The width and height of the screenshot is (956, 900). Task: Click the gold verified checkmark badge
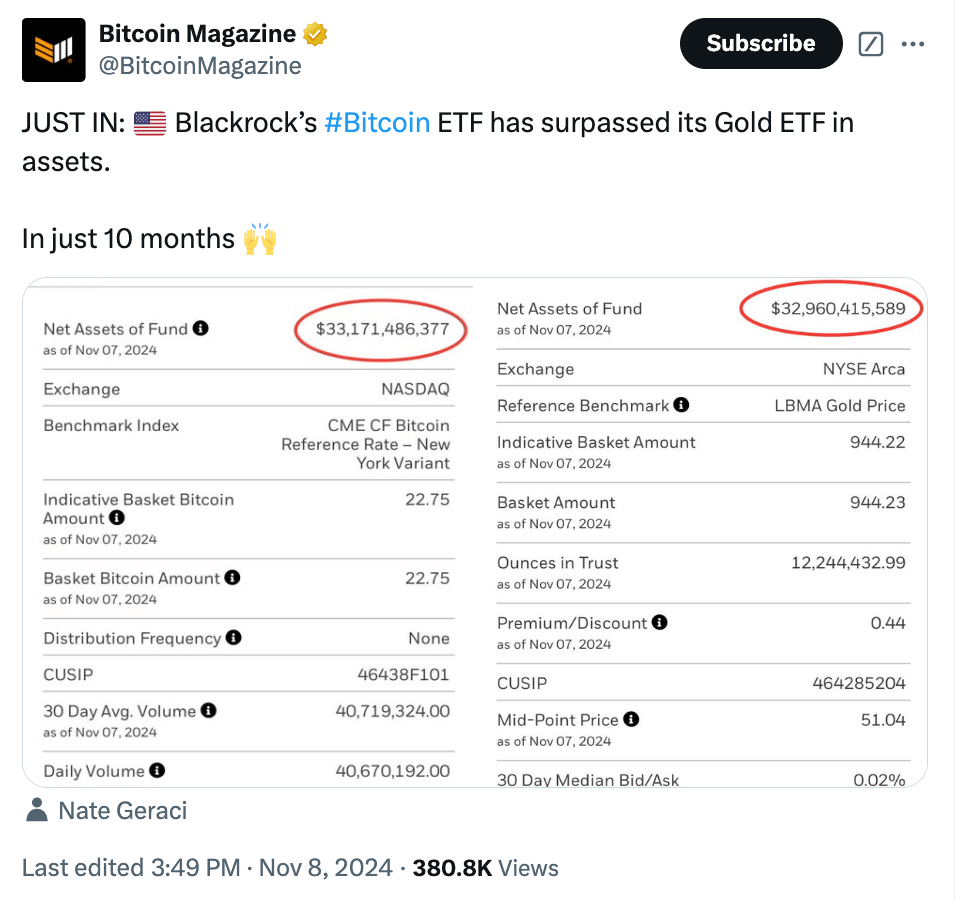click(x=313, y=32)
